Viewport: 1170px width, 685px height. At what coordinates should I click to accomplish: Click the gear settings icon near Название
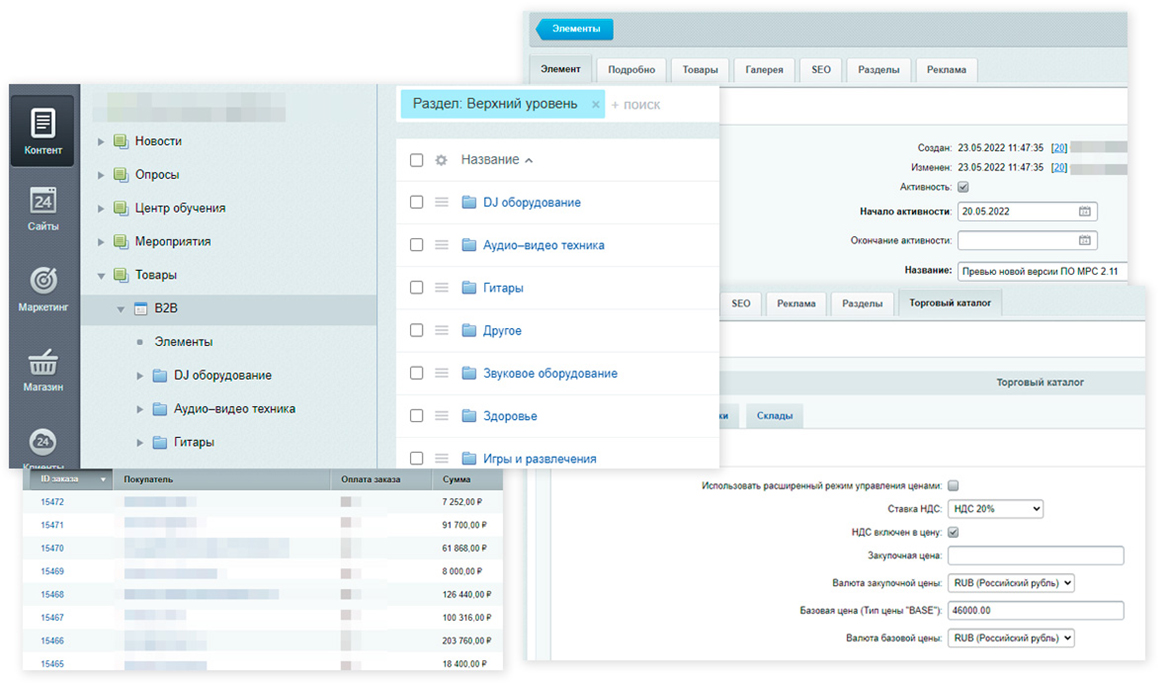pos(441,160)
